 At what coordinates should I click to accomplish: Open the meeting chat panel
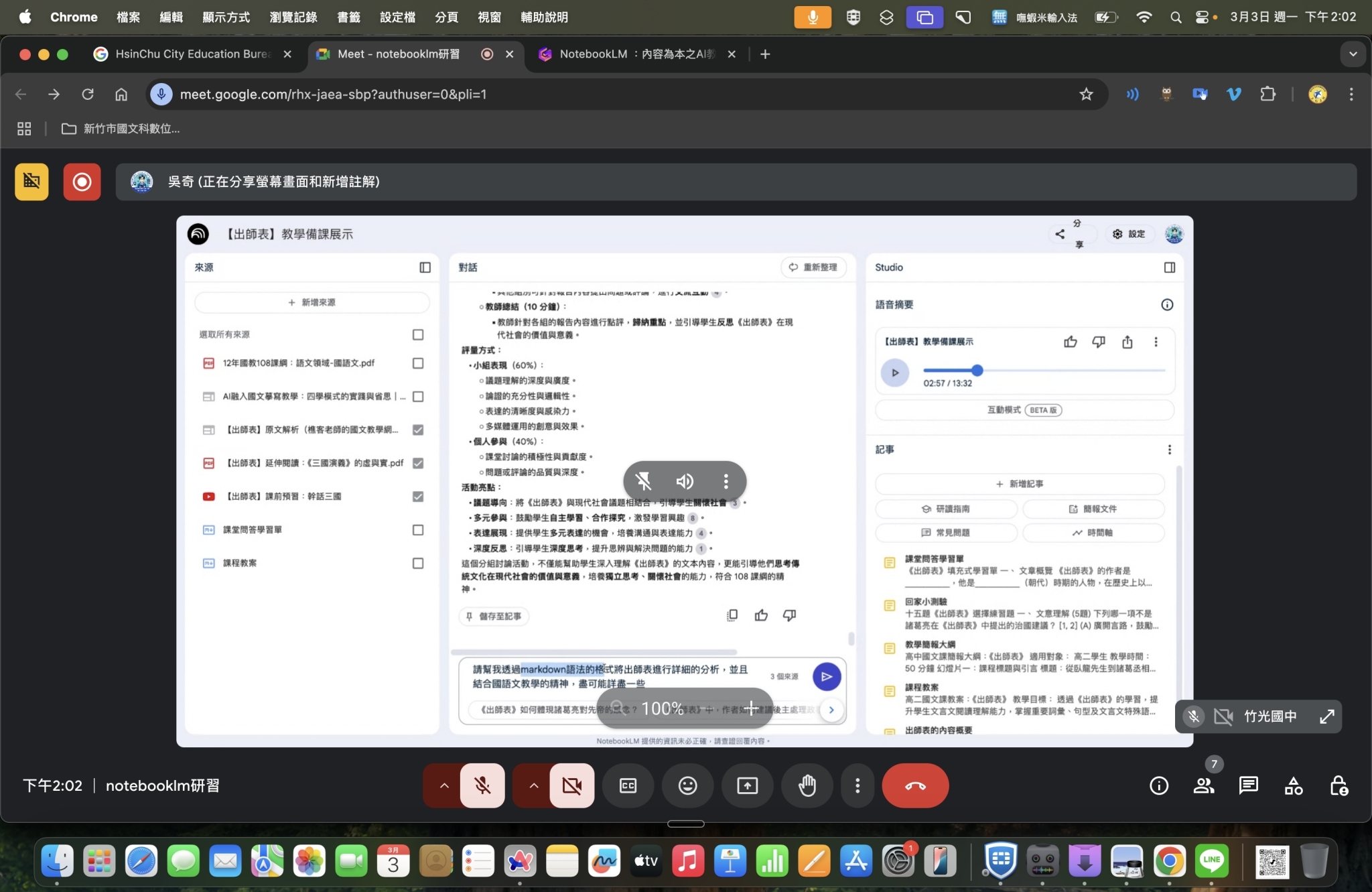(x=1249, y=785)
